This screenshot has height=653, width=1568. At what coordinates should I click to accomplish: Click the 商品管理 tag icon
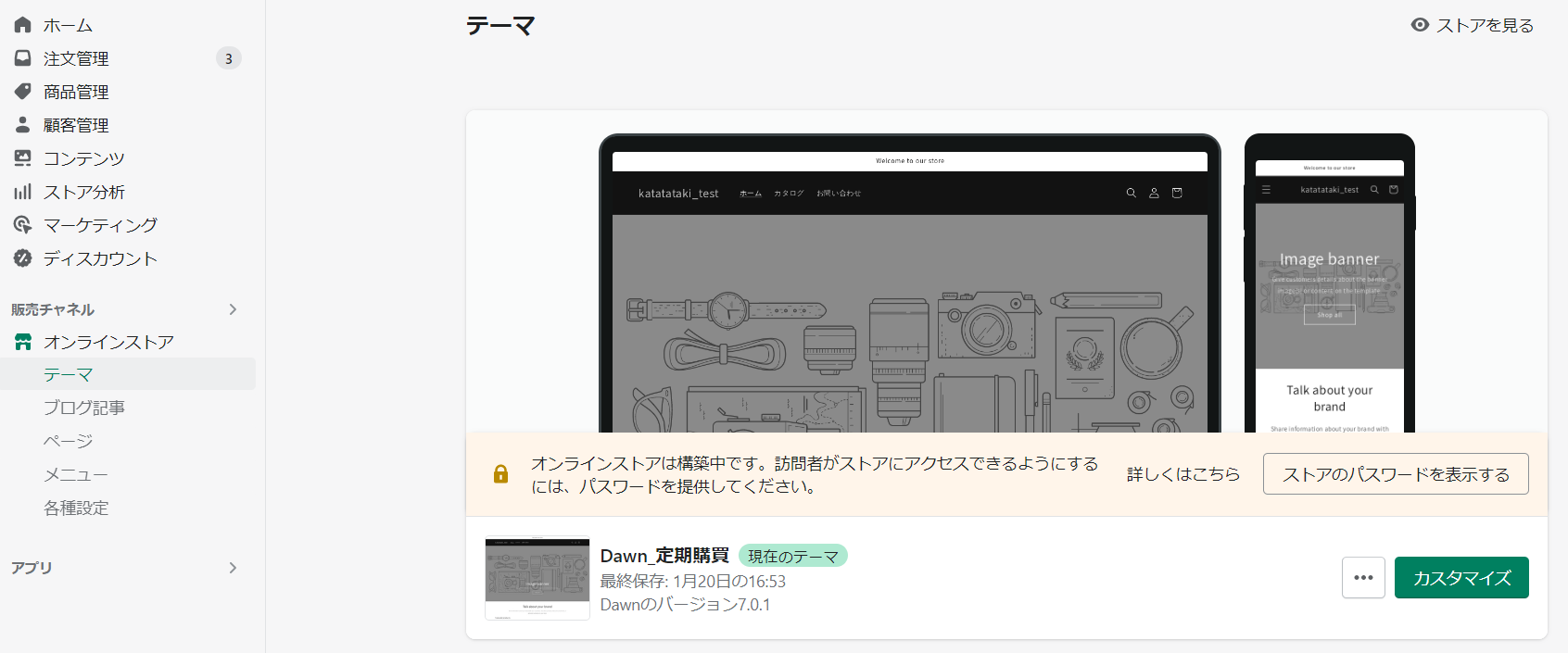23,91
